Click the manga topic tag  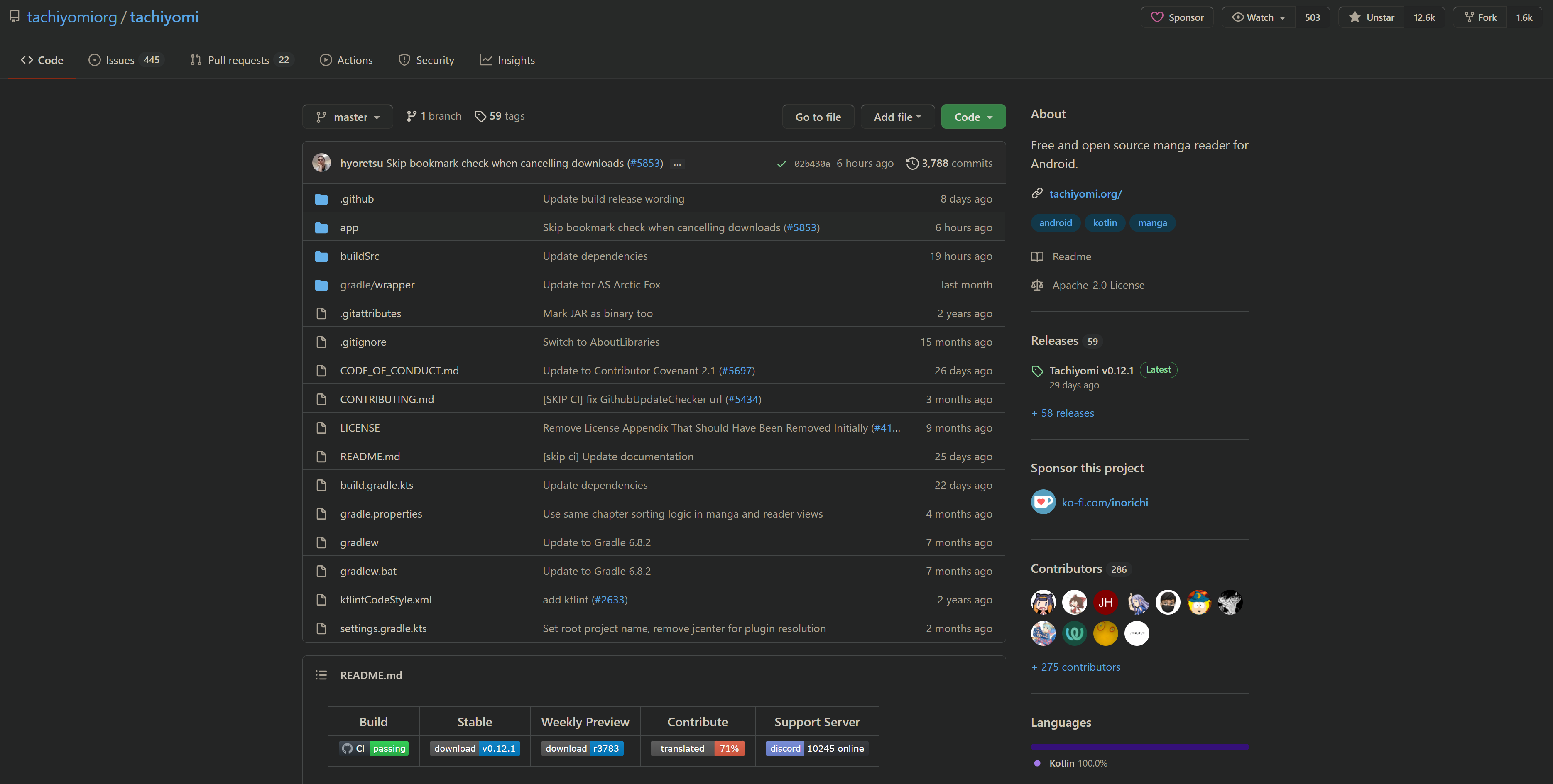pyautogui.click(x=1152, y=223)
